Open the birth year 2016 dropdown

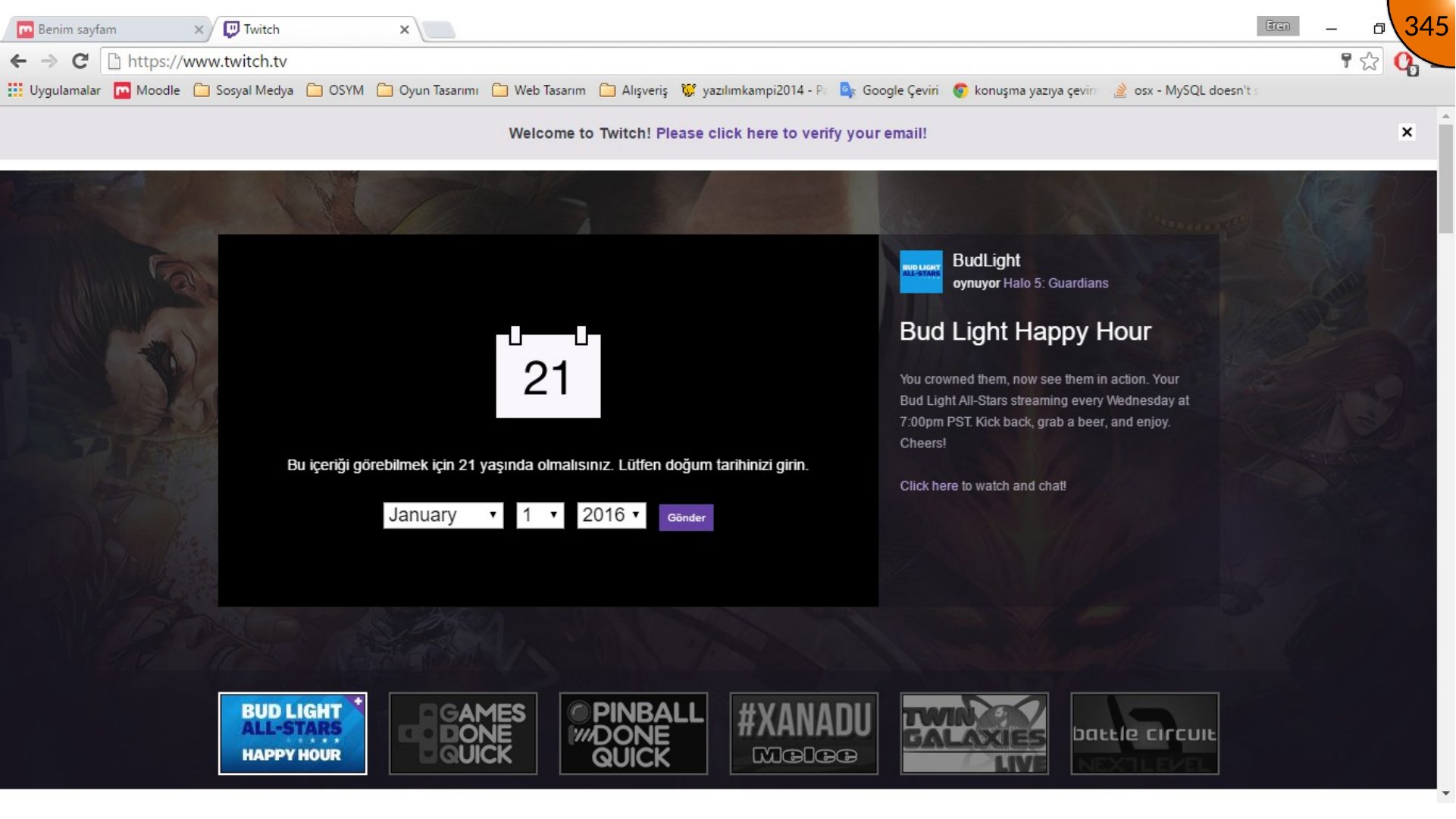click(611, 516)
